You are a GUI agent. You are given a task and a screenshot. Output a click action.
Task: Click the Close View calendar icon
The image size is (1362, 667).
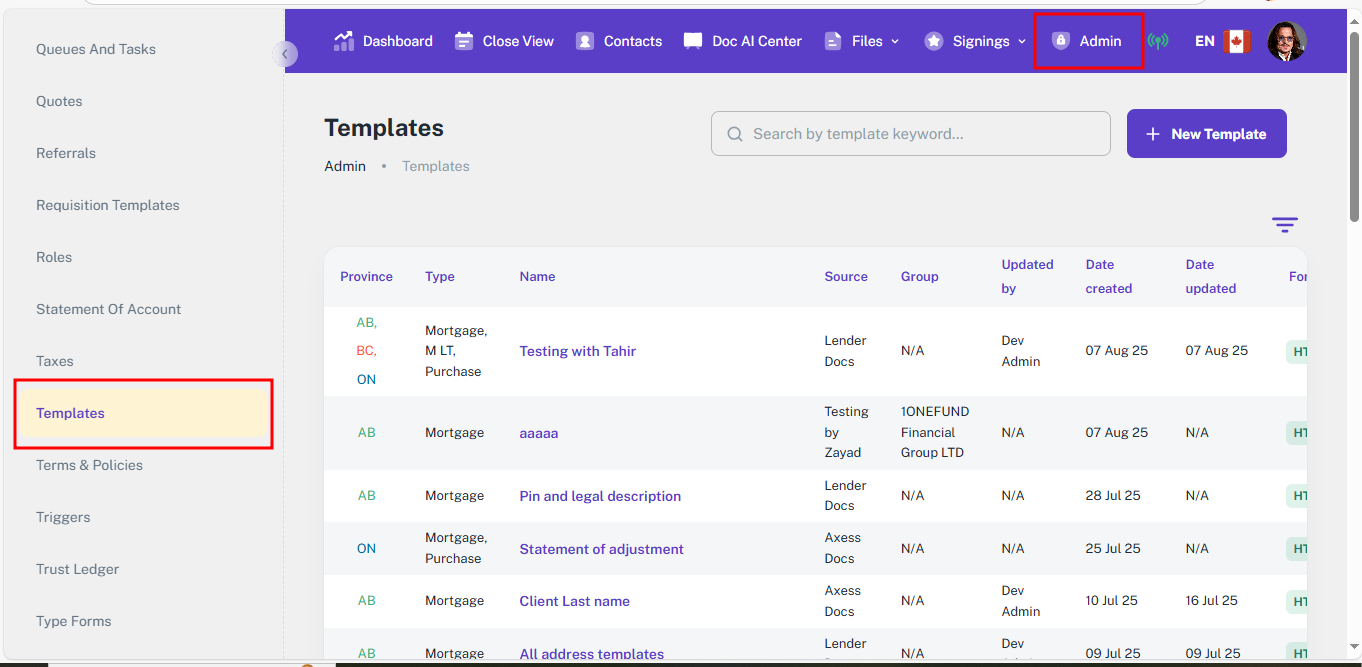click(464, 41)
